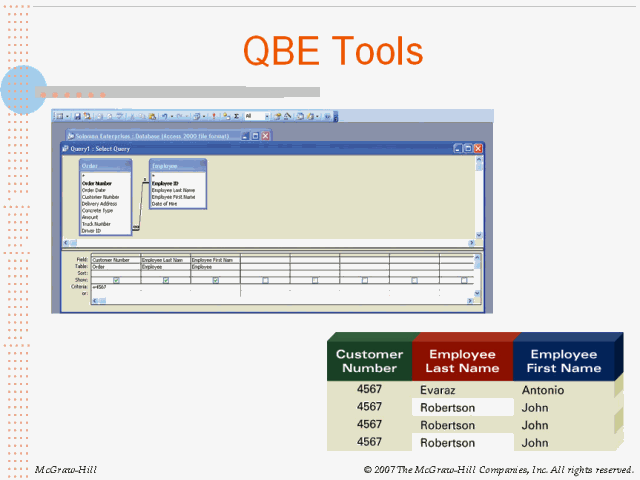This screenshot has width=640, height=480.
Task: Uncheck Show box under Customer Number
Action: pos(116,281)
